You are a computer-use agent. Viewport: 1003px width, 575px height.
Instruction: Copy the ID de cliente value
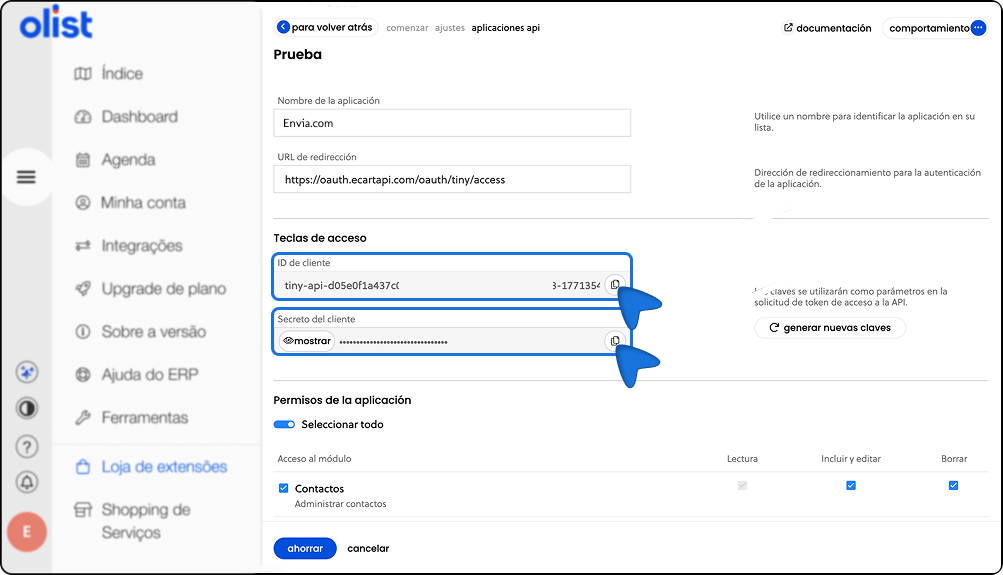[614, 285]
